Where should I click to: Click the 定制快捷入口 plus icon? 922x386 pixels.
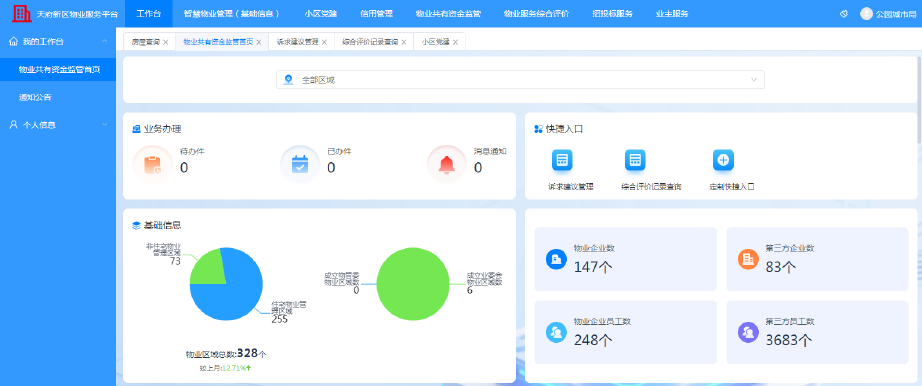[x=723, y=160]
